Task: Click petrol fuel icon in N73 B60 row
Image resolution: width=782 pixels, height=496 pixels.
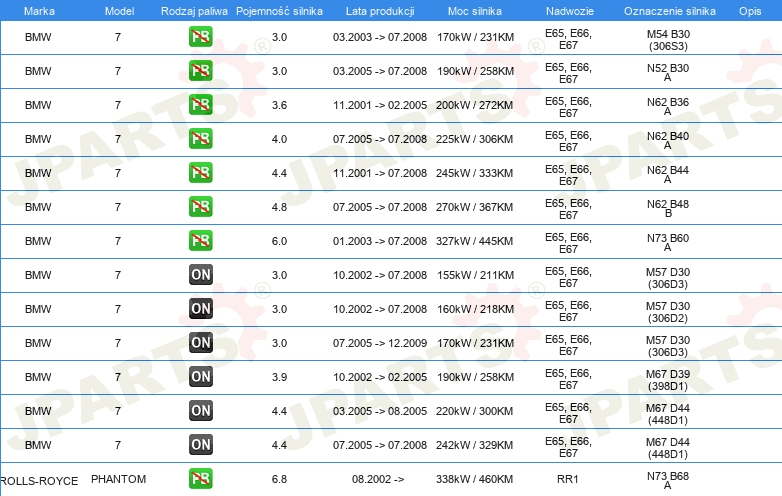Action: (x=200, y=240)
